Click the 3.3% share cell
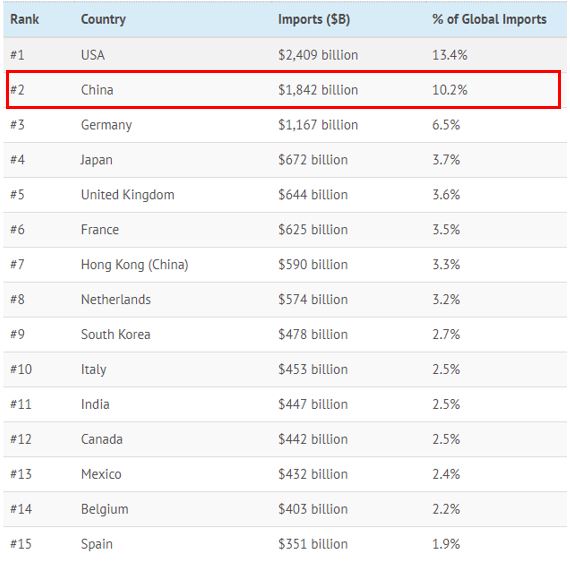 tap(446, 265)
